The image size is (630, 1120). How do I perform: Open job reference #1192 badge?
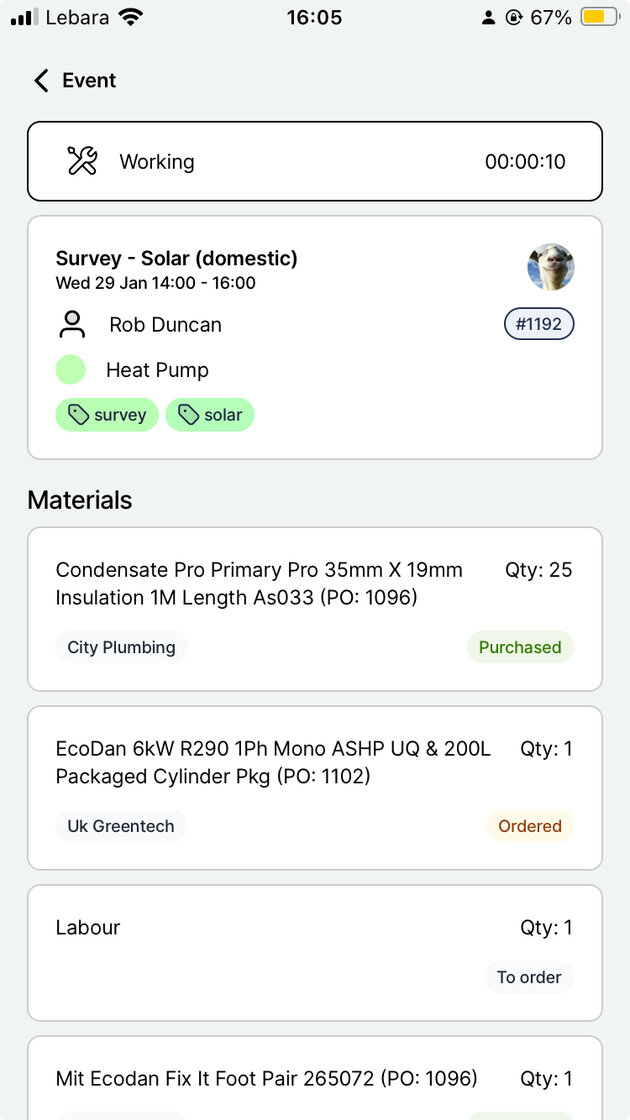point(539,324)
